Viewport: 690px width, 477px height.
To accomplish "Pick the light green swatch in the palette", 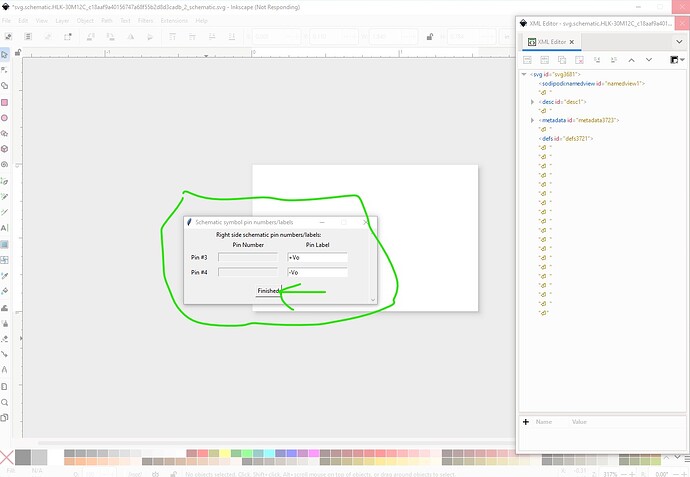I will pos(247,453).
